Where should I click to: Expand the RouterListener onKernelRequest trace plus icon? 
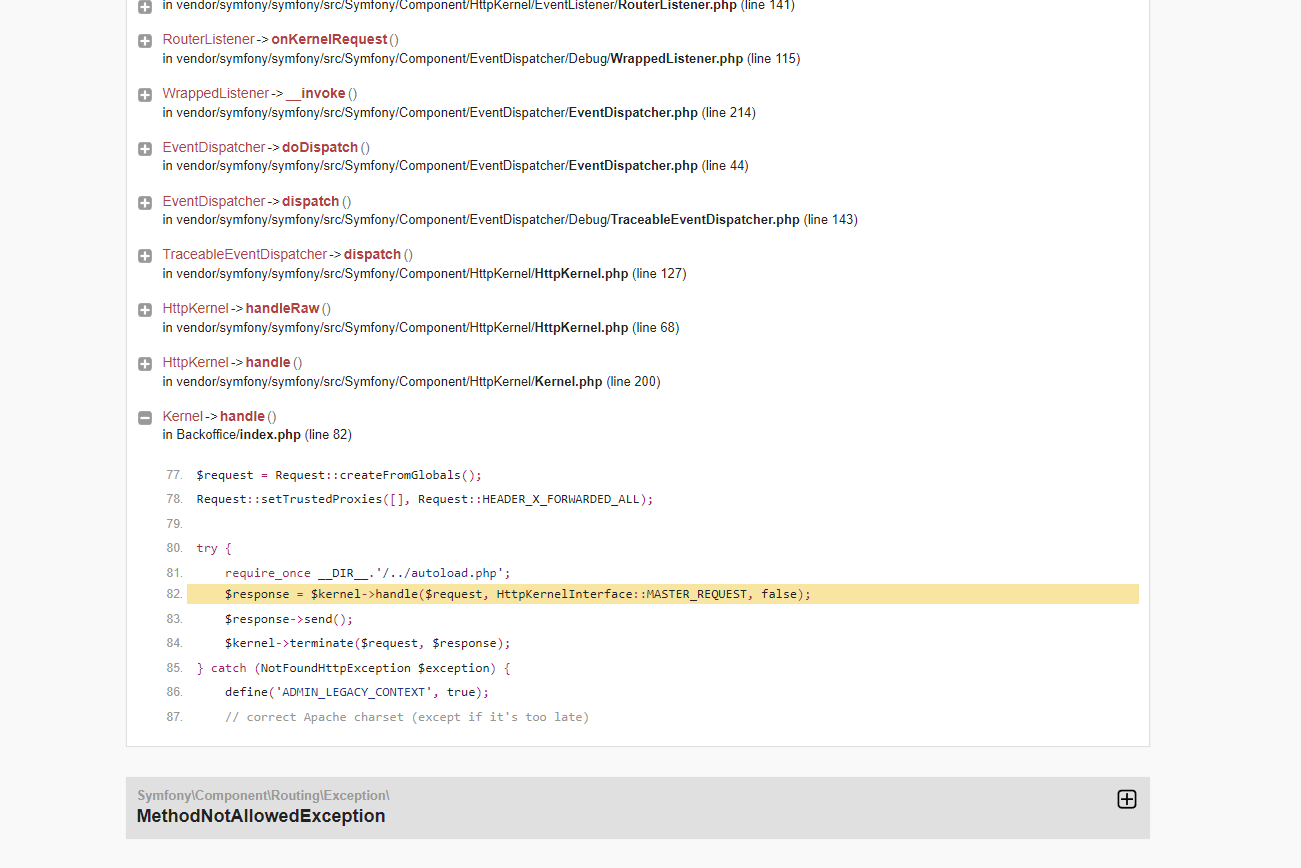(x=145, y=41)
